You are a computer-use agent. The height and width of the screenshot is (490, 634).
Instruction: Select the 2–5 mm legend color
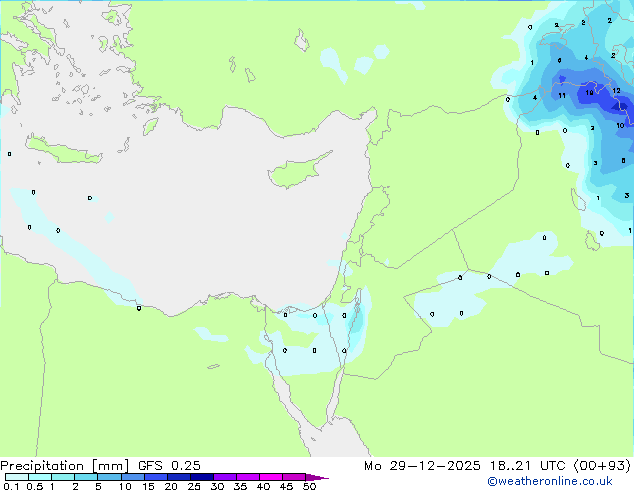pos(86,477)
